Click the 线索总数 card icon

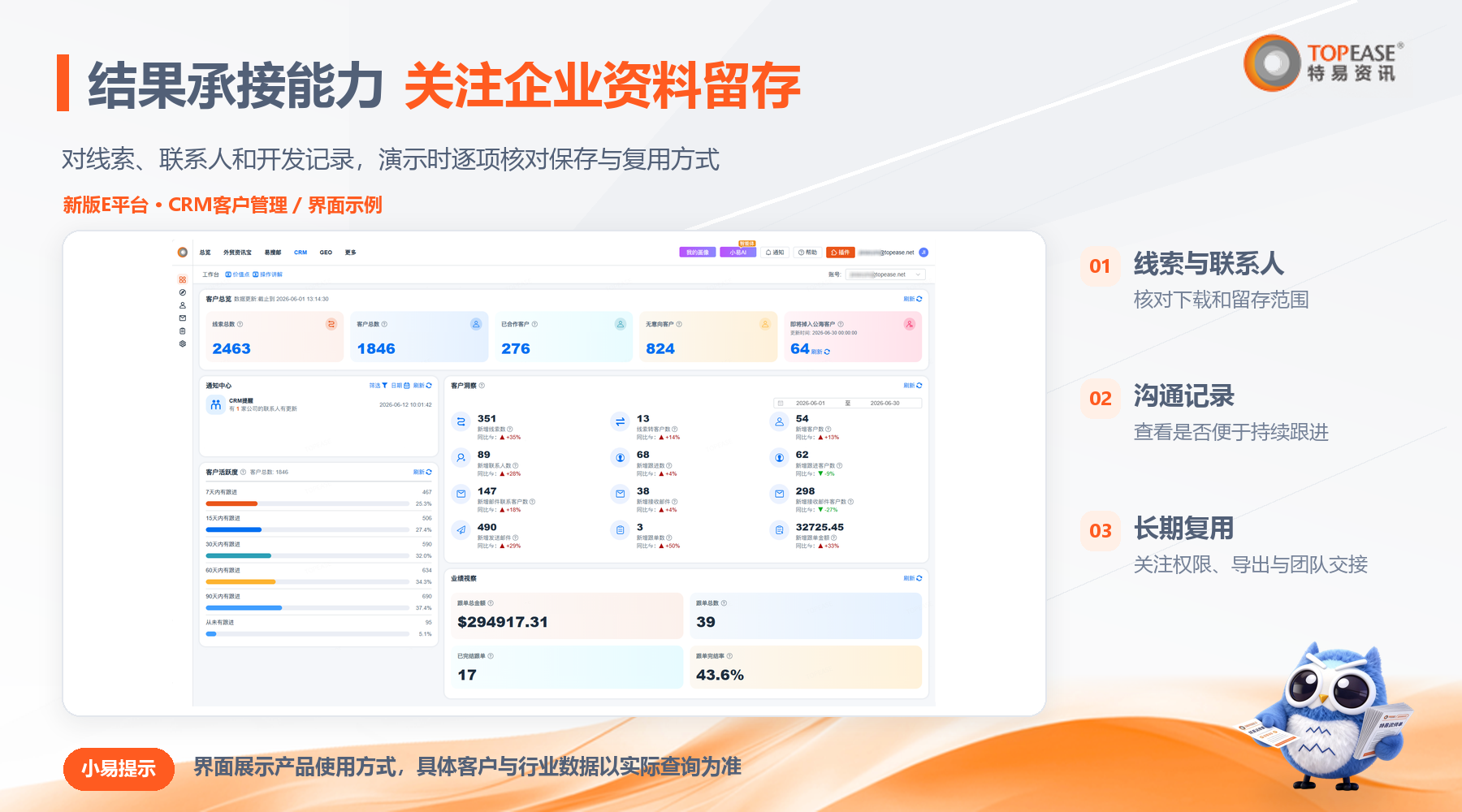click(331, 324)
